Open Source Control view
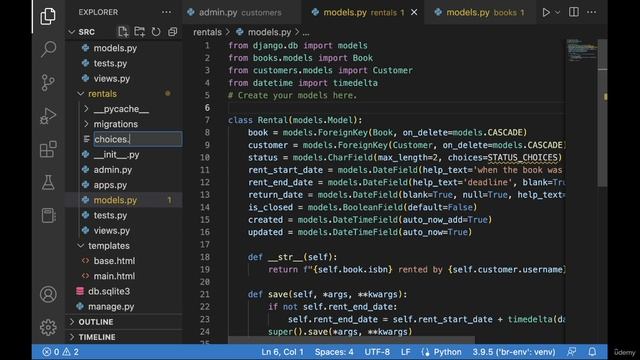Viewport: 640px width, 360px height. point(48,82)
